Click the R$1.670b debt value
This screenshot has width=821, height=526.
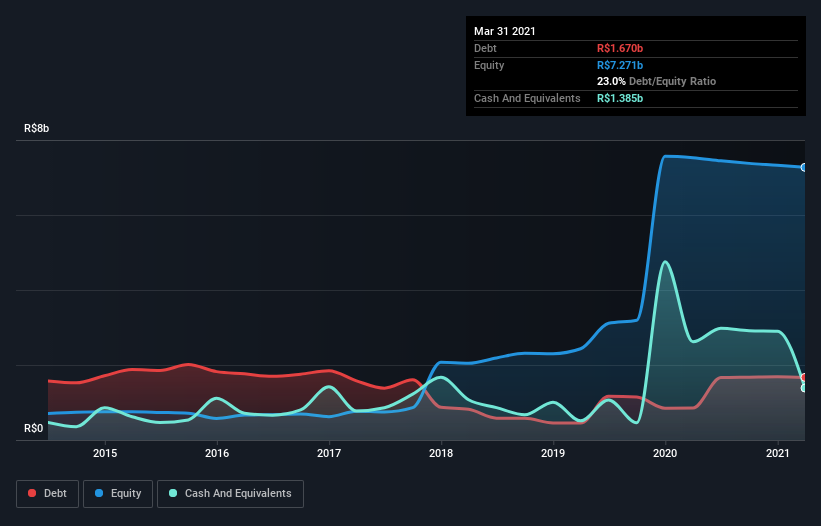[620, 48]
